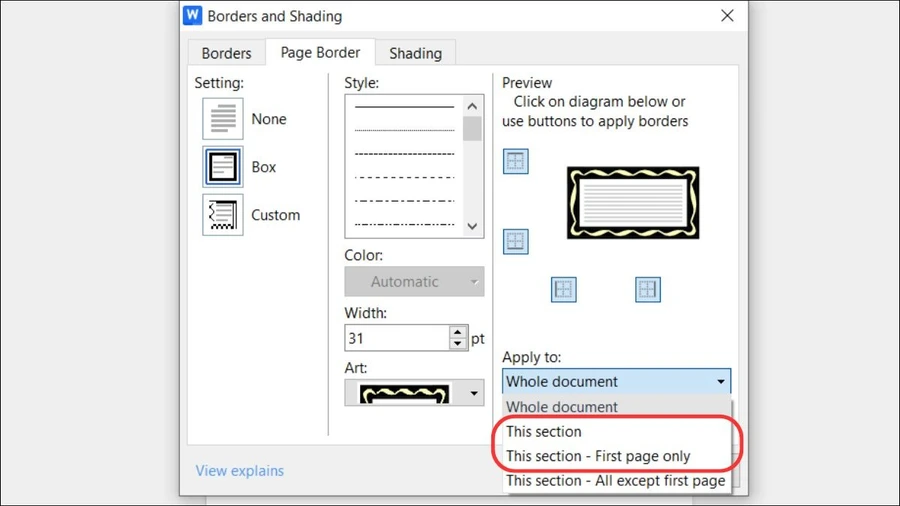Click the Style list scrollbar thumb

pyautogui.click(x=472, y=129)
